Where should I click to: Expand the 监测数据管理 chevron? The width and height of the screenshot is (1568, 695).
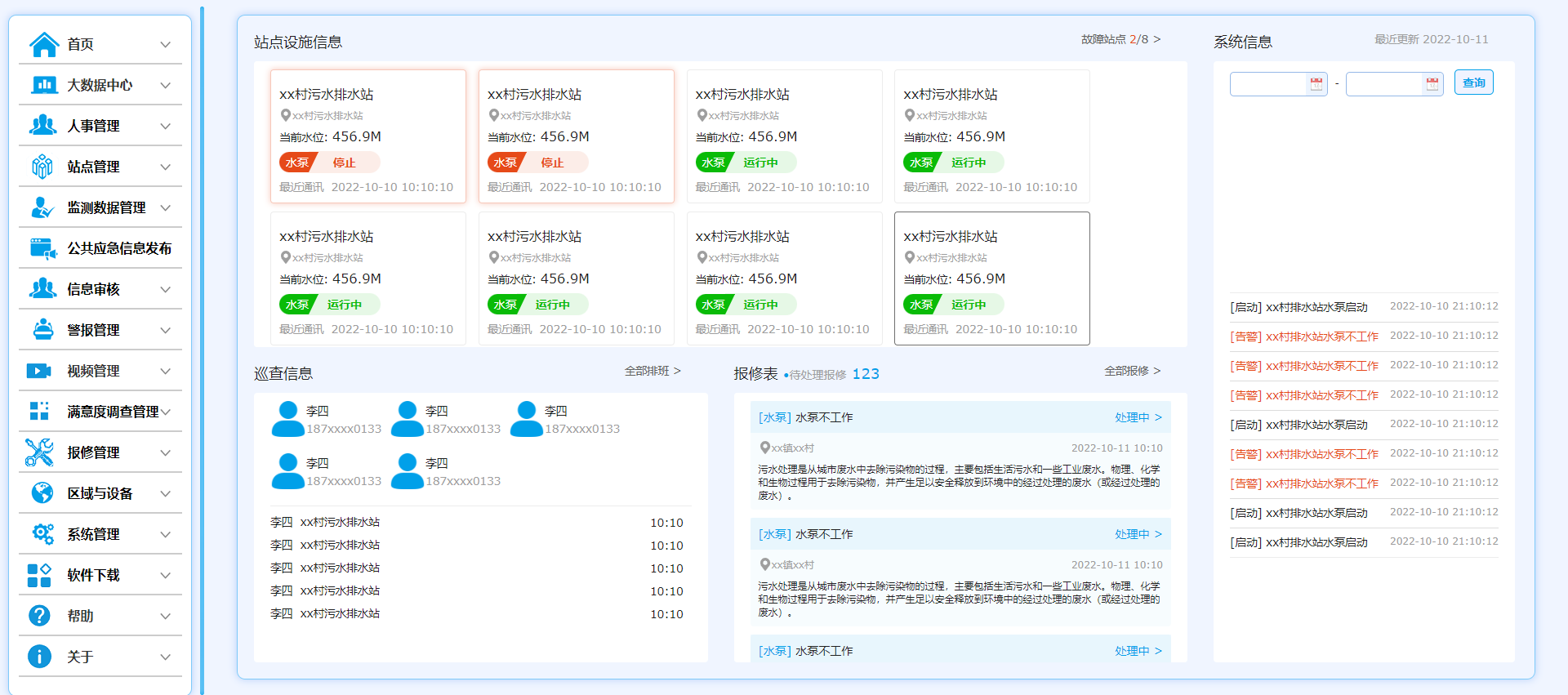pos(166,207)
